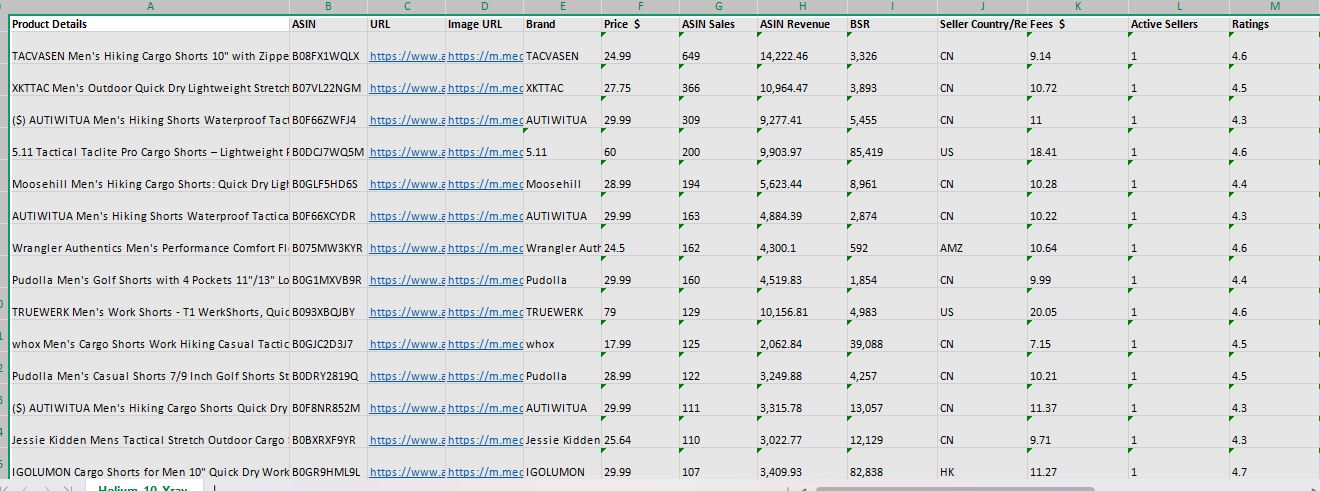Select the fees cell showing 7.15

click(1078, 336)
